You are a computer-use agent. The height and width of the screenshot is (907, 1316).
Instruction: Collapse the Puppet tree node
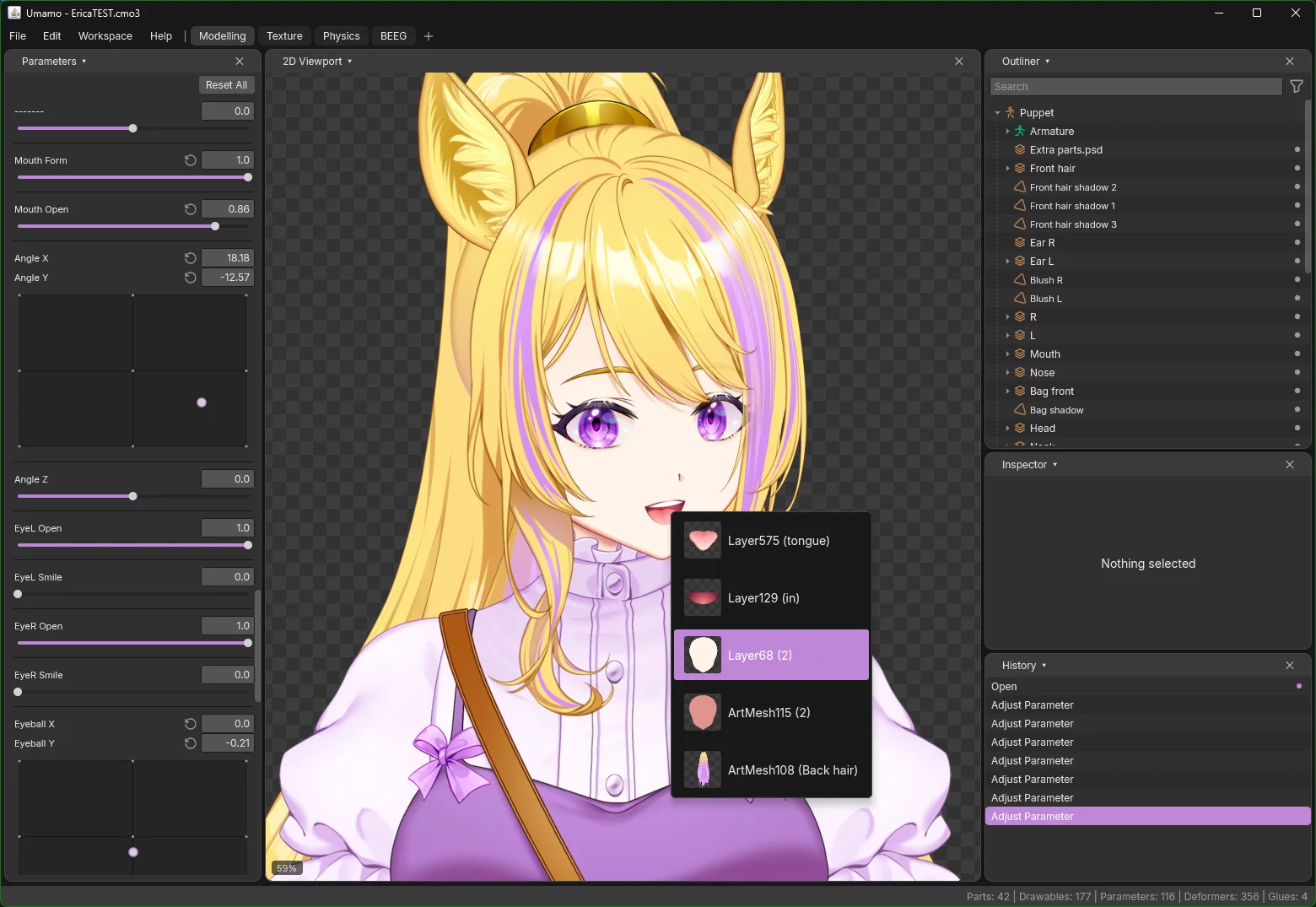pos(997,112)
